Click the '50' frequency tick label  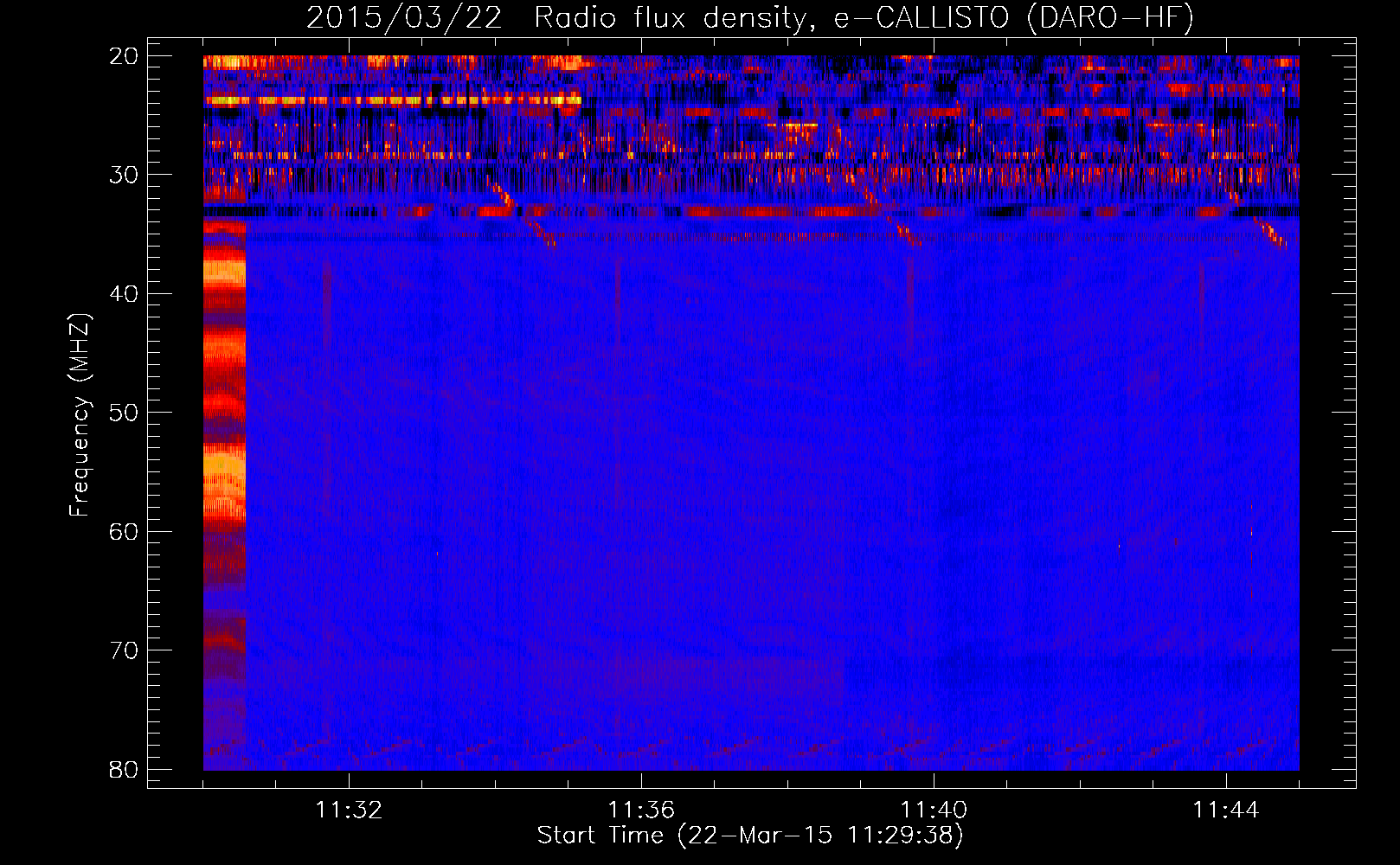click(x=124, y=413)
